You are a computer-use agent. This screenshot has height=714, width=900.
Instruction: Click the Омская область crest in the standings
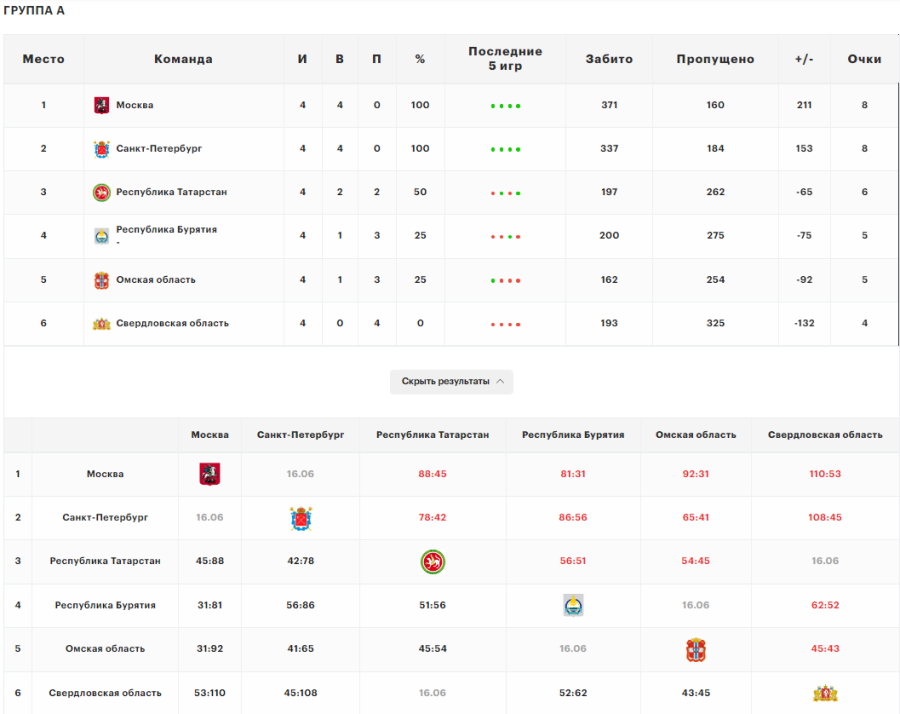(101, 280)
